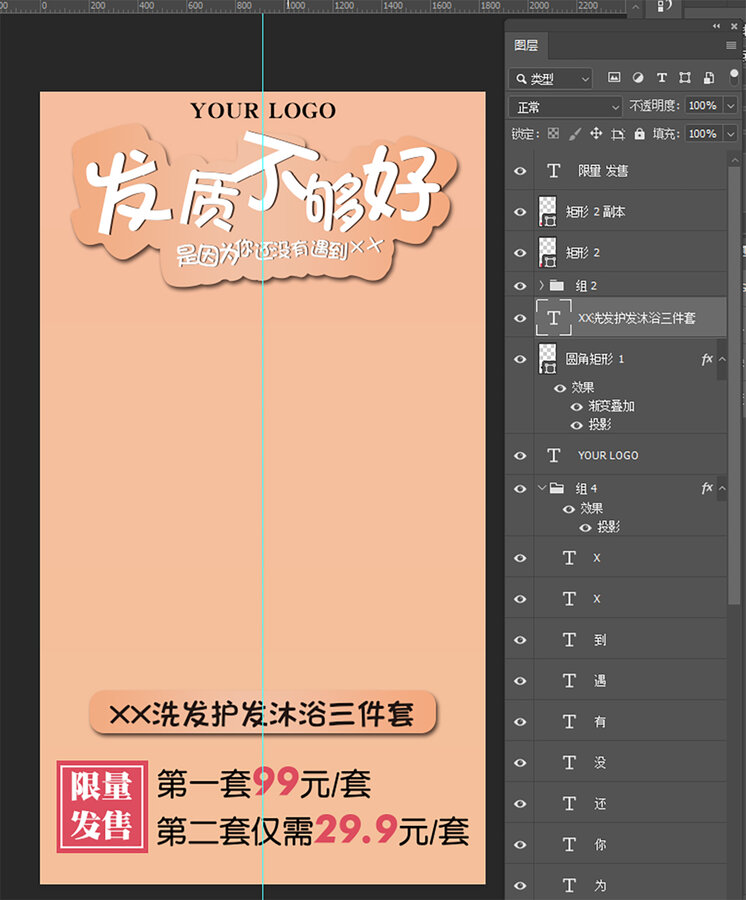
Task: Click the 圆角矩形 1 layer thumbnail
Action: coord(547,359)
